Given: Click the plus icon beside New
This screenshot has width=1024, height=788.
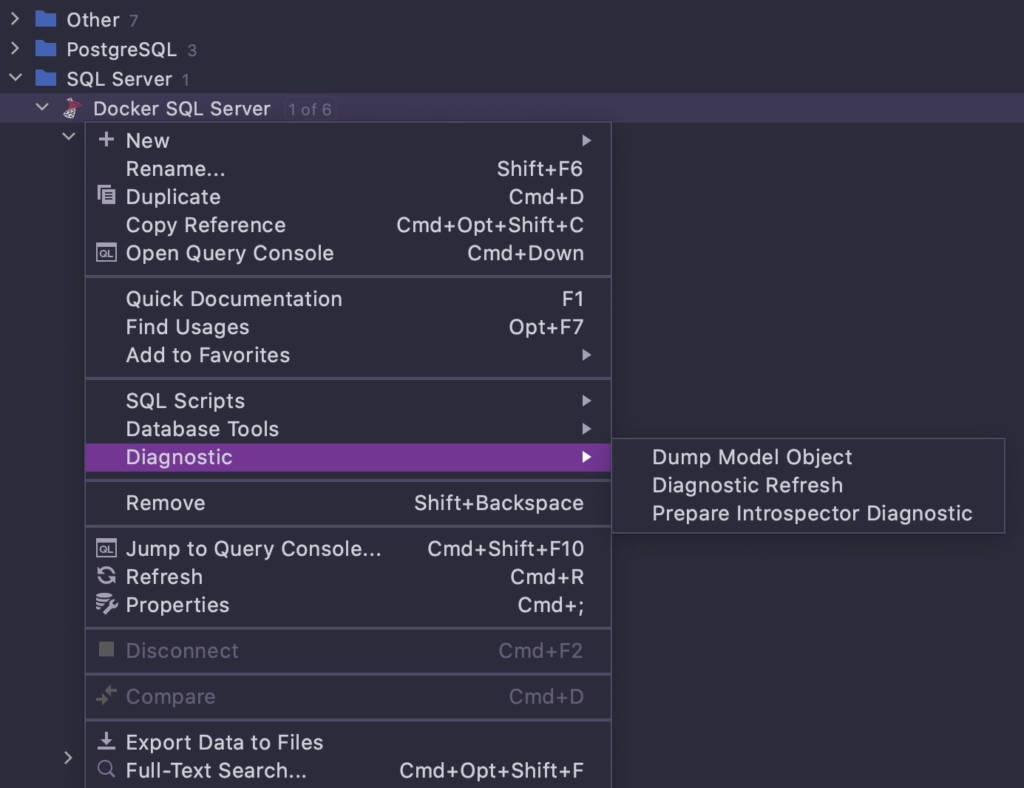Looking at the screenshot, I should point(106,140).
